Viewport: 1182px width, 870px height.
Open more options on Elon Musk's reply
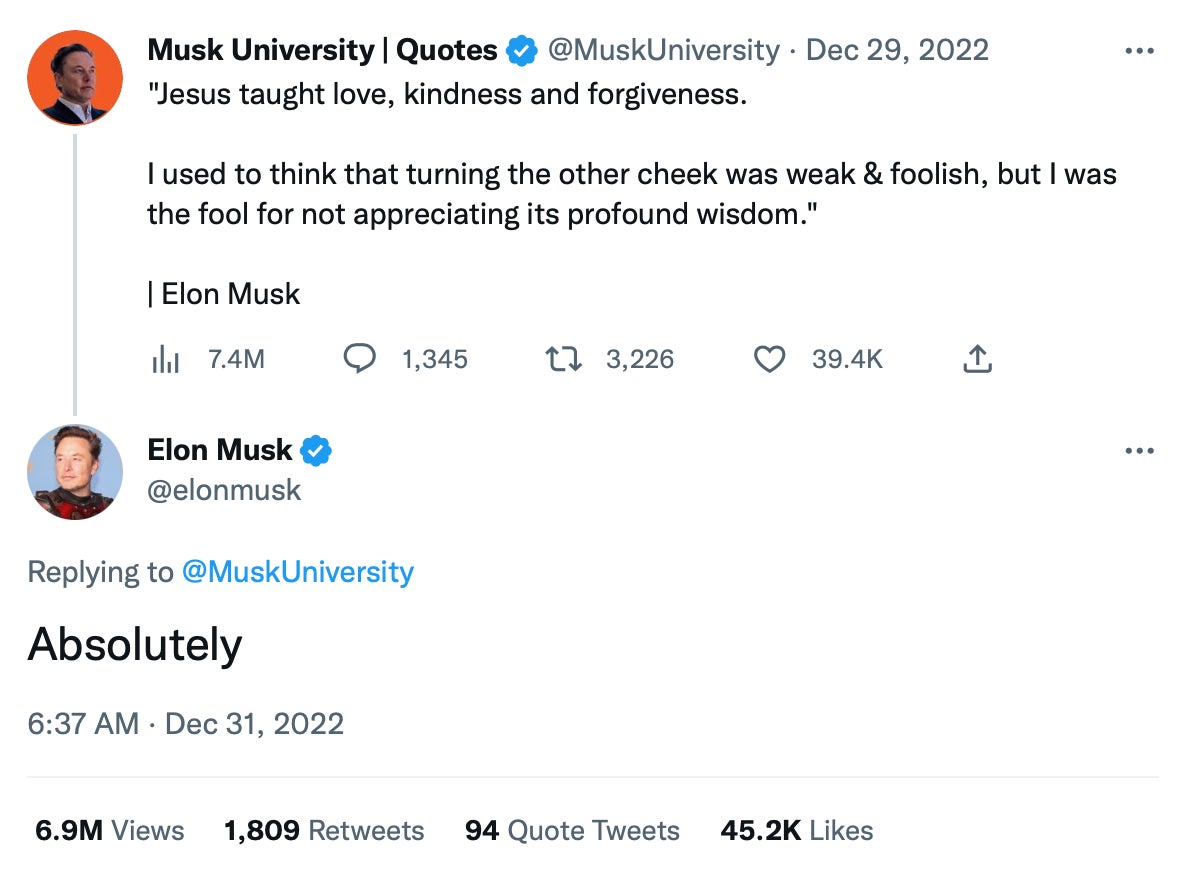[1139, 452]
